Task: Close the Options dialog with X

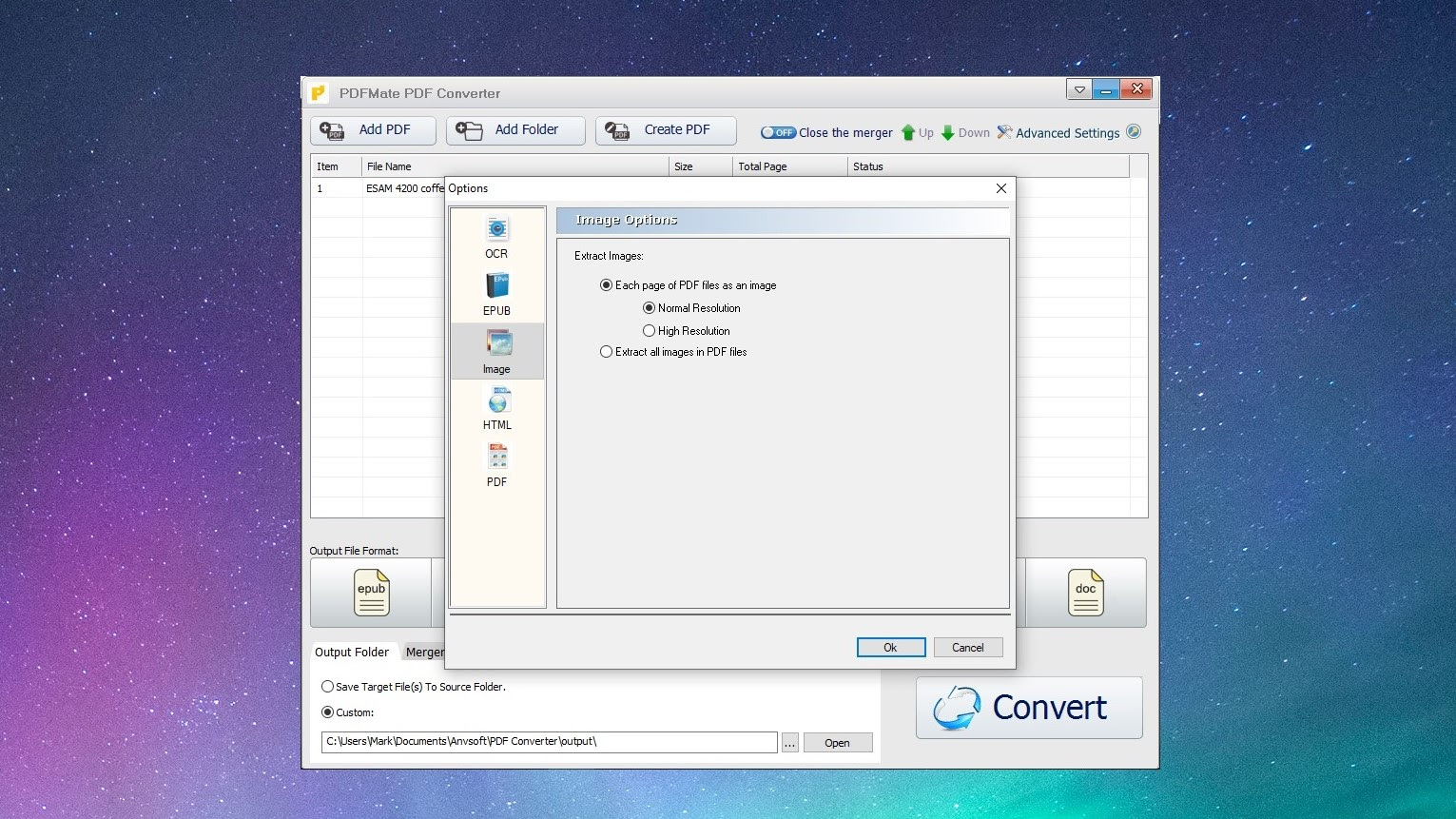Action: [1000, 188]
